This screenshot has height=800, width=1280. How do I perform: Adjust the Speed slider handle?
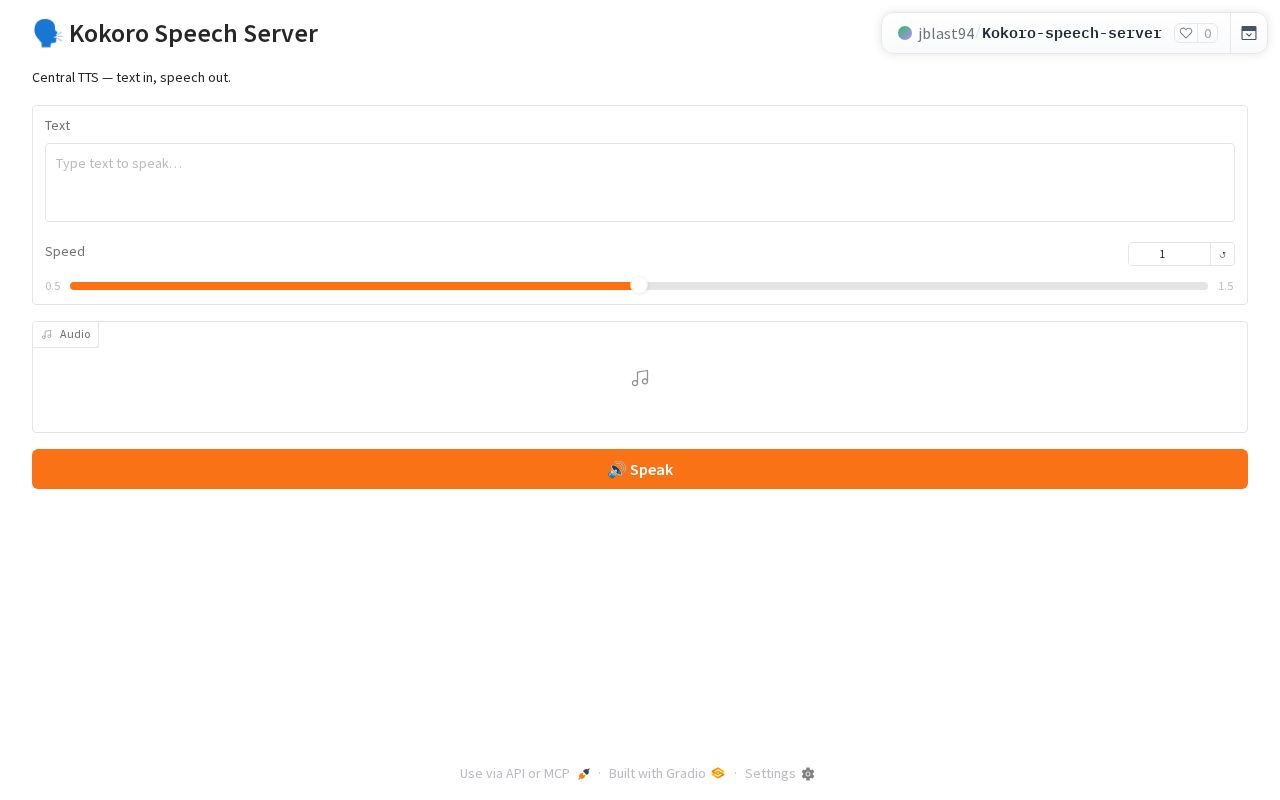click(x=639, y=286)
